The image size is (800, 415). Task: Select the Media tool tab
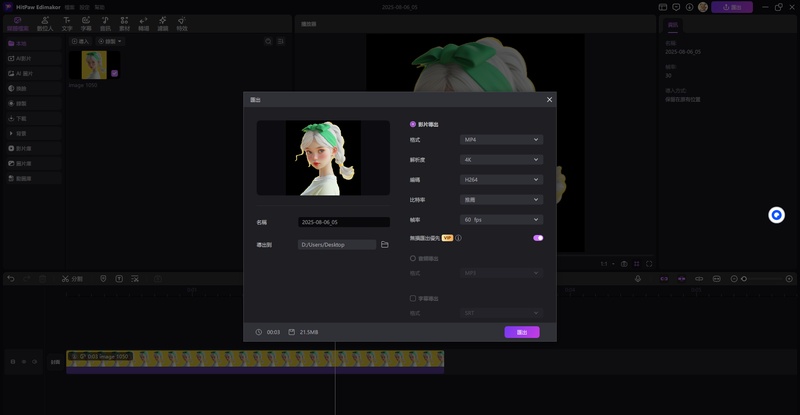coord(18,23)
